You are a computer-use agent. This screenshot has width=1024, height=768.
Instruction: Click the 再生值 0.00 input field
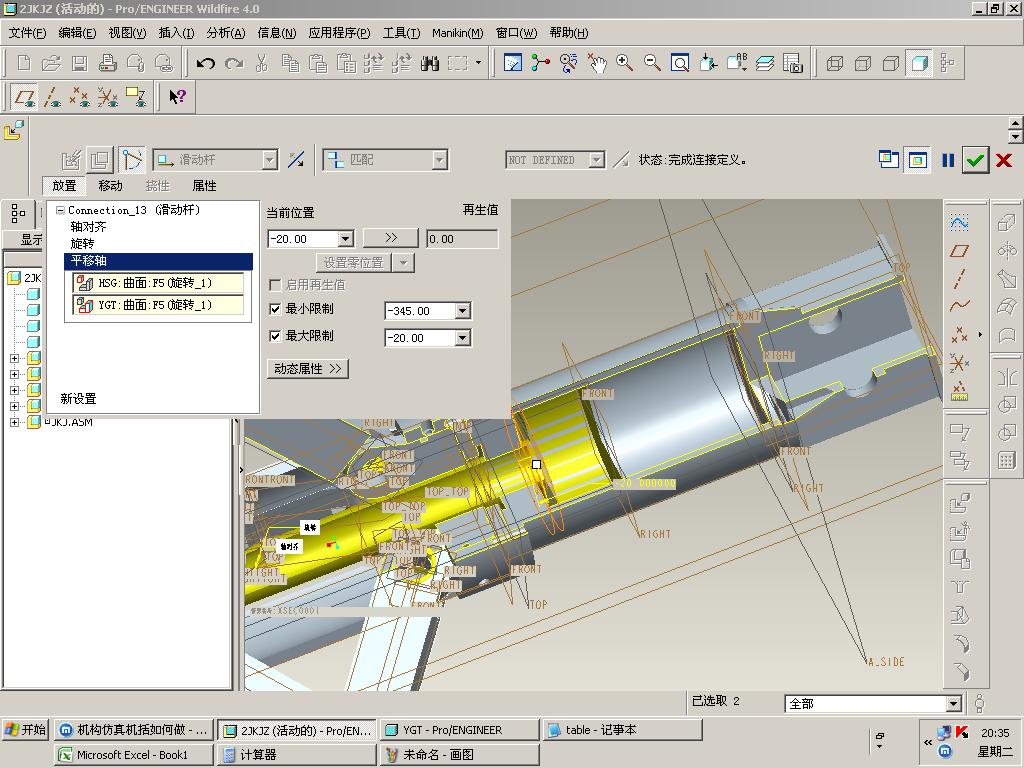click(x=462, y=239)
